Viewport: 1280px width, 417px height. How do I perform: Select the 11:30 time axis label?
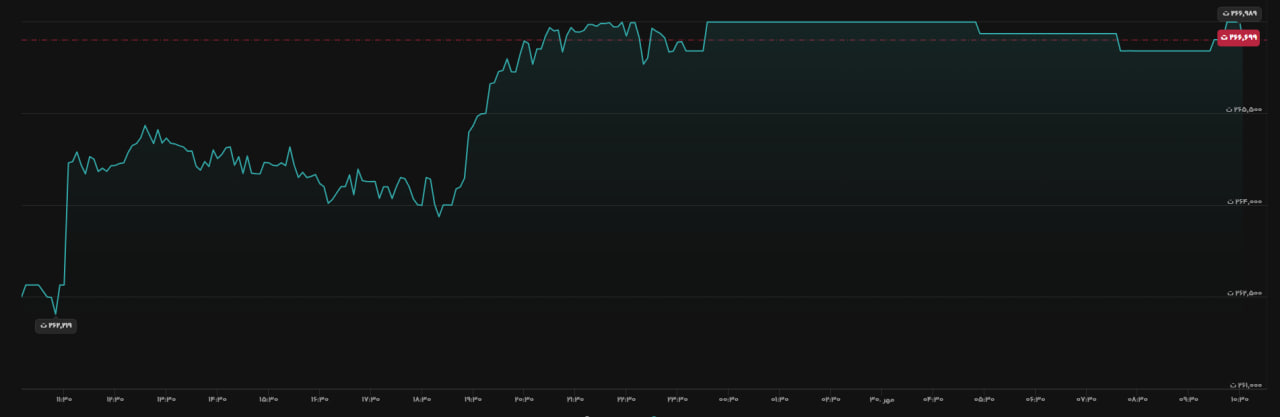pyautogui.click(x=62, y=399)
